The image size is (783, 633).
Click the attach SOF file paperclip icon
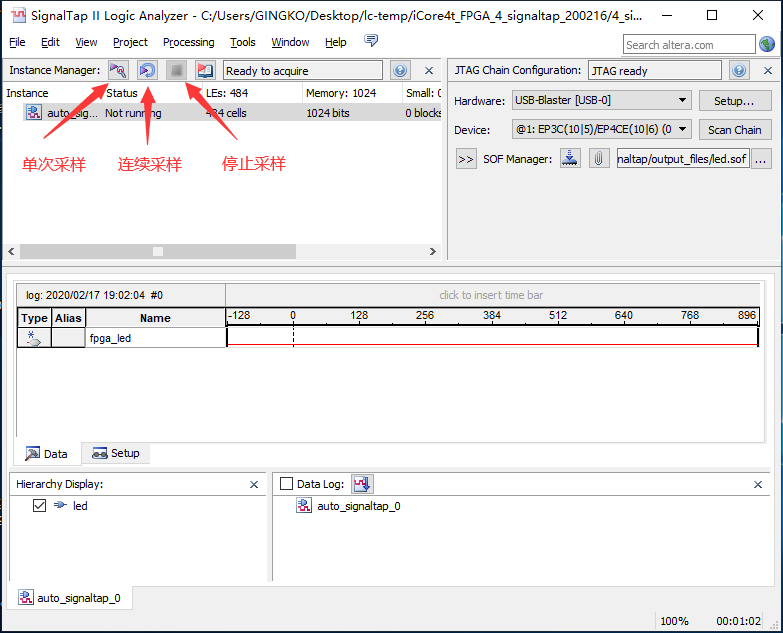click(598, 159)
